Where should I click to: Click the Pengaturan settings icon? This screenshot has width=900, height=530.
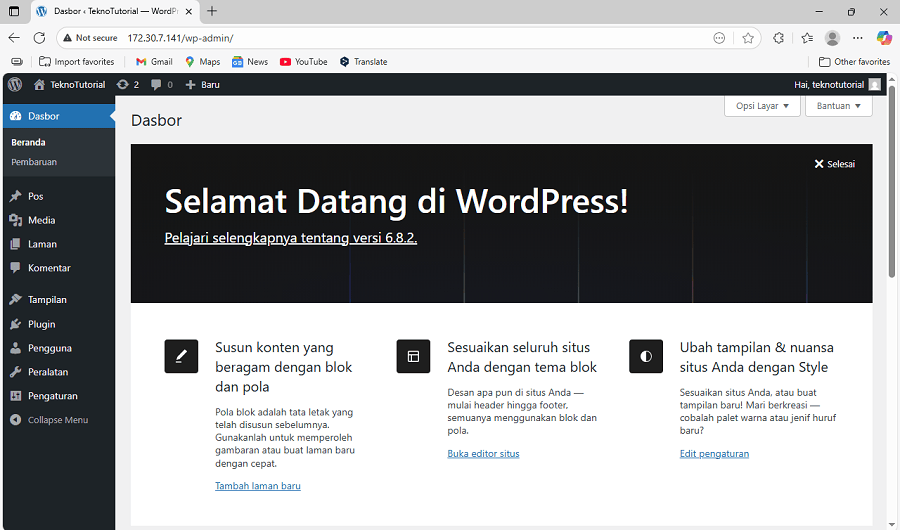click(x=15, y=396)
